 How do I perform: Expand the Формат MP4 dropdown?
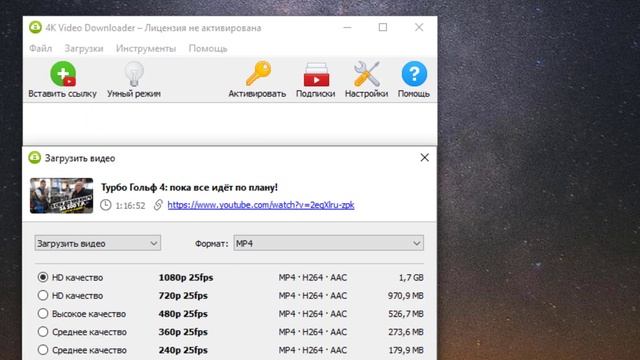coord(329,243)
